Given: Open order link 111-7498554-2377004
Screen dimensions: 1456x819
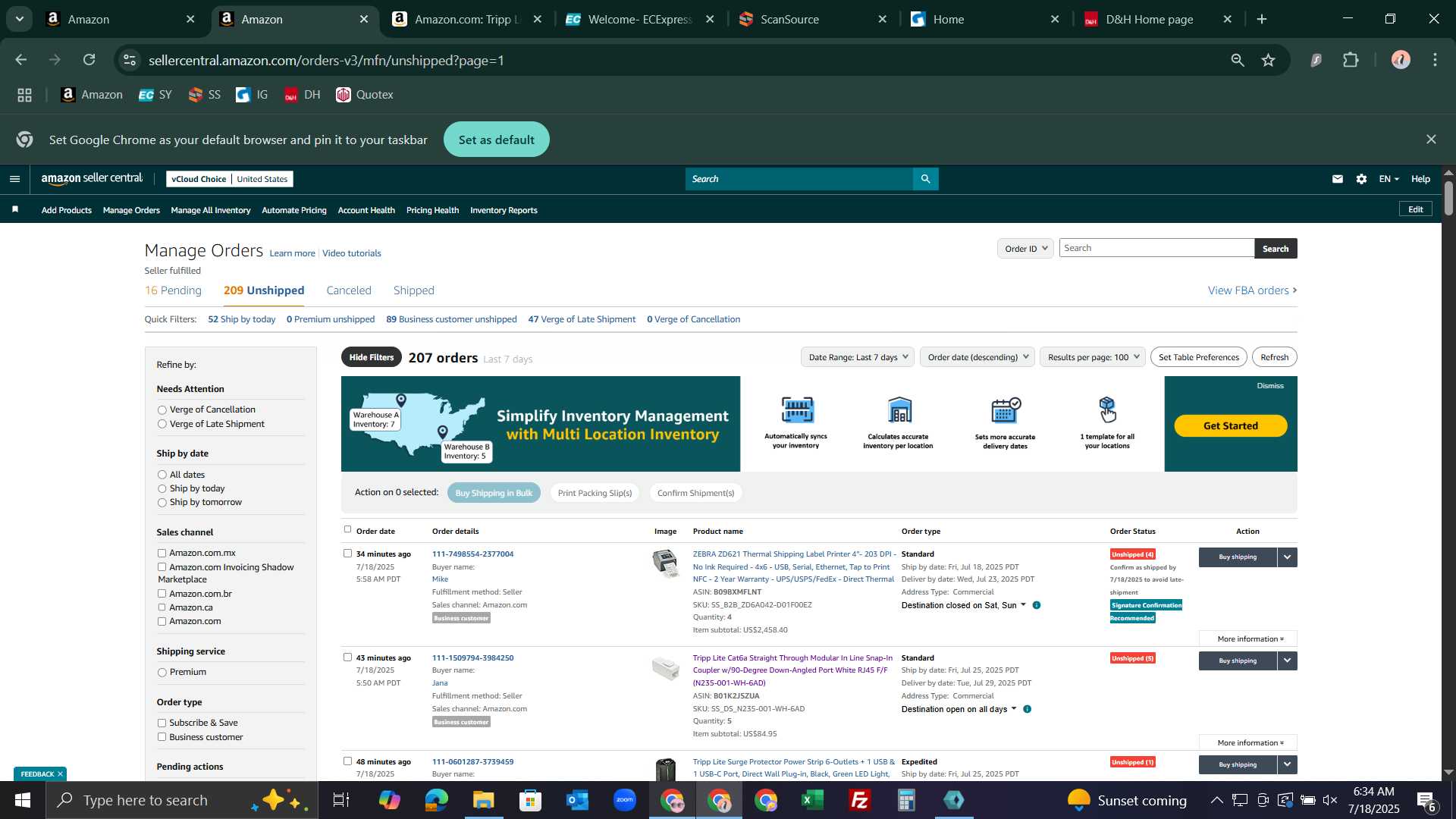Looking at the screenshot, I should click(472, 554).
